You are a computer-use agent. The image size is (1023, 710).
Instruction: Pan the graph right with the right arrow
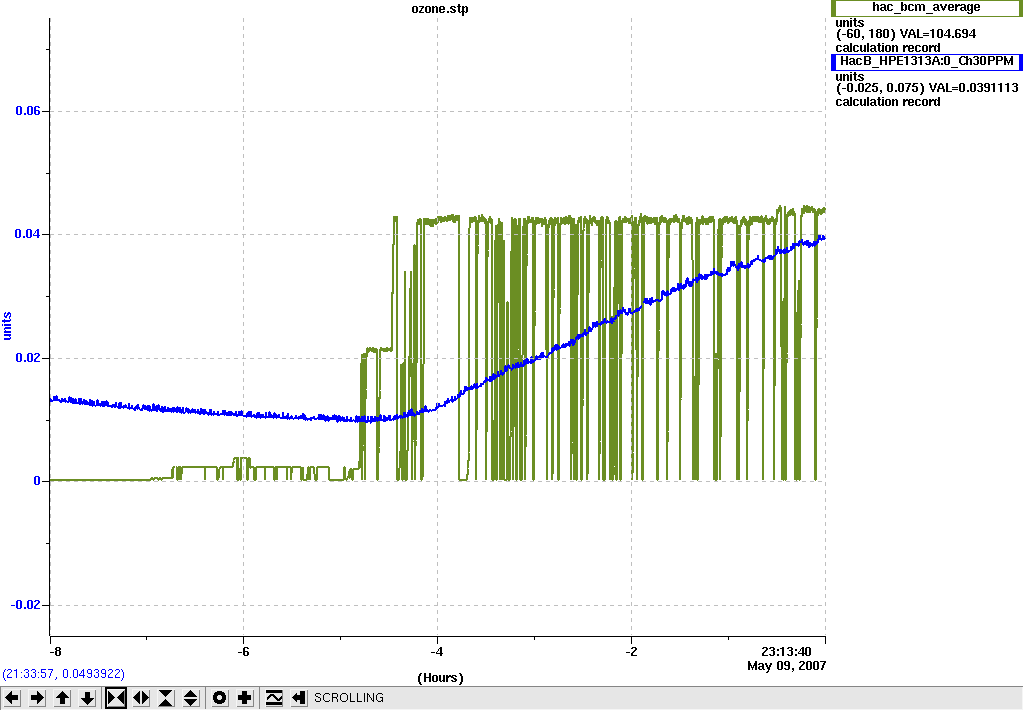point(37,698)
